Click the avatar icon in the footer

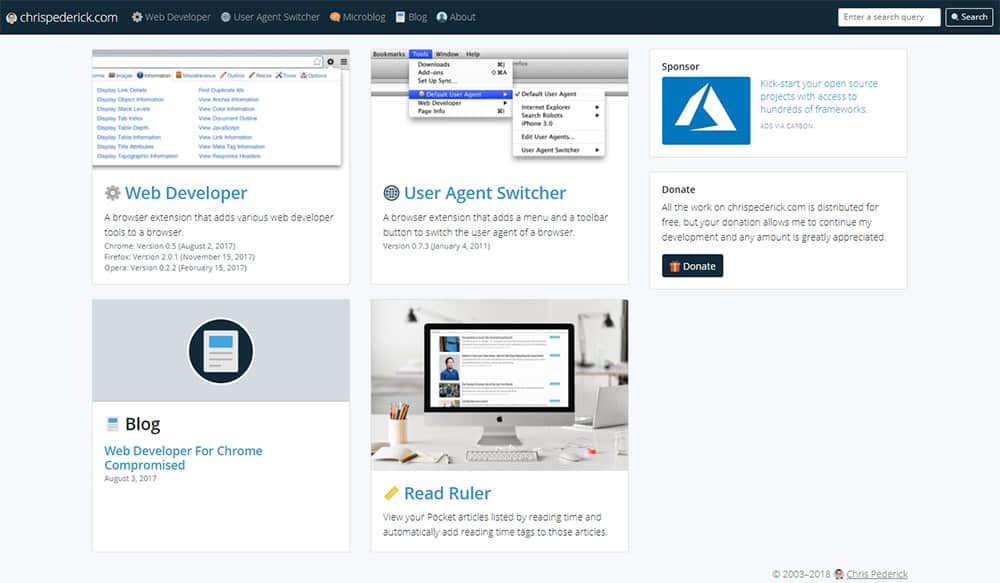[x=839, y=574]
